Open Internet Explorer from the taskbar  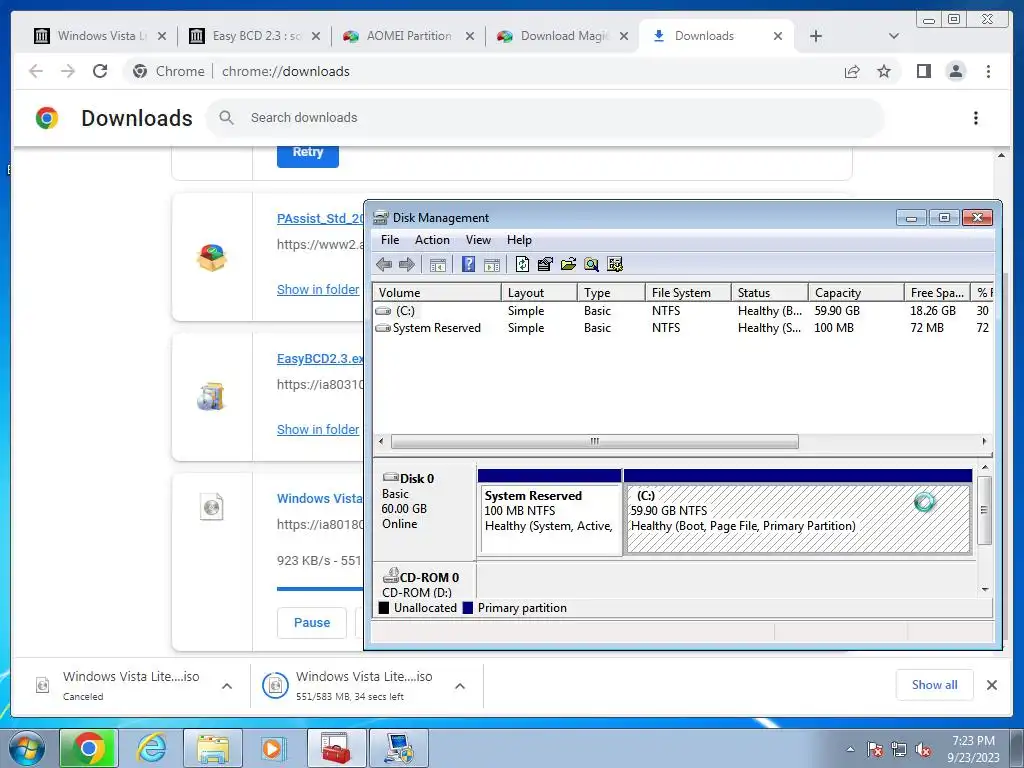click(x=152, y=748)
